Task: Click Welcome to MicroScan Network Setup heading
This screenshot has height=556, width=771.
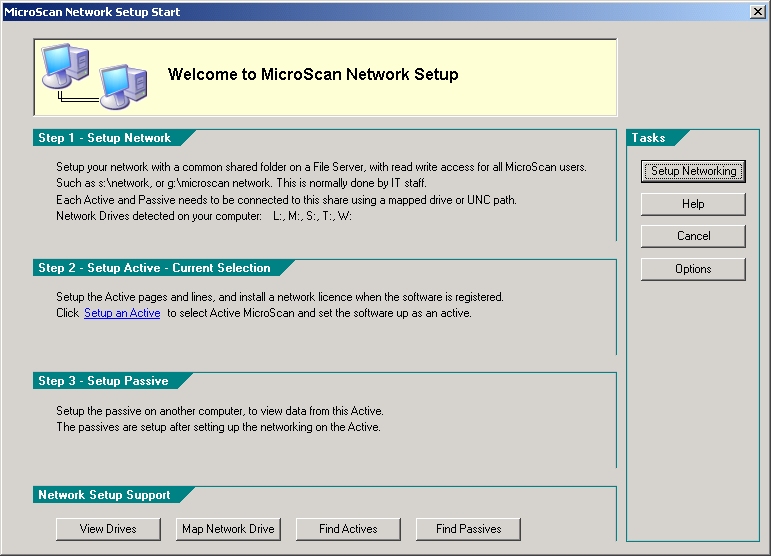Action: (x=313, y=74)
